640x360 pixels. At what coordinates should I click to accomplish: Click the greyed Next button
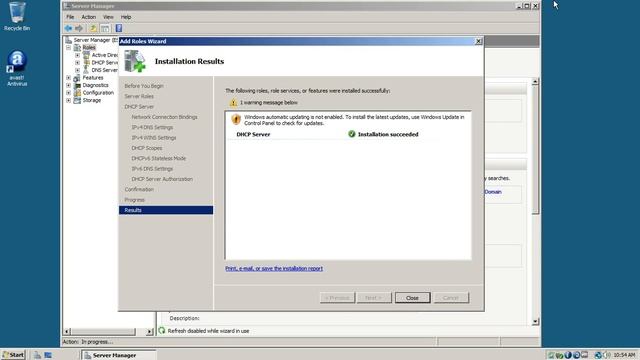click(374, 298)
